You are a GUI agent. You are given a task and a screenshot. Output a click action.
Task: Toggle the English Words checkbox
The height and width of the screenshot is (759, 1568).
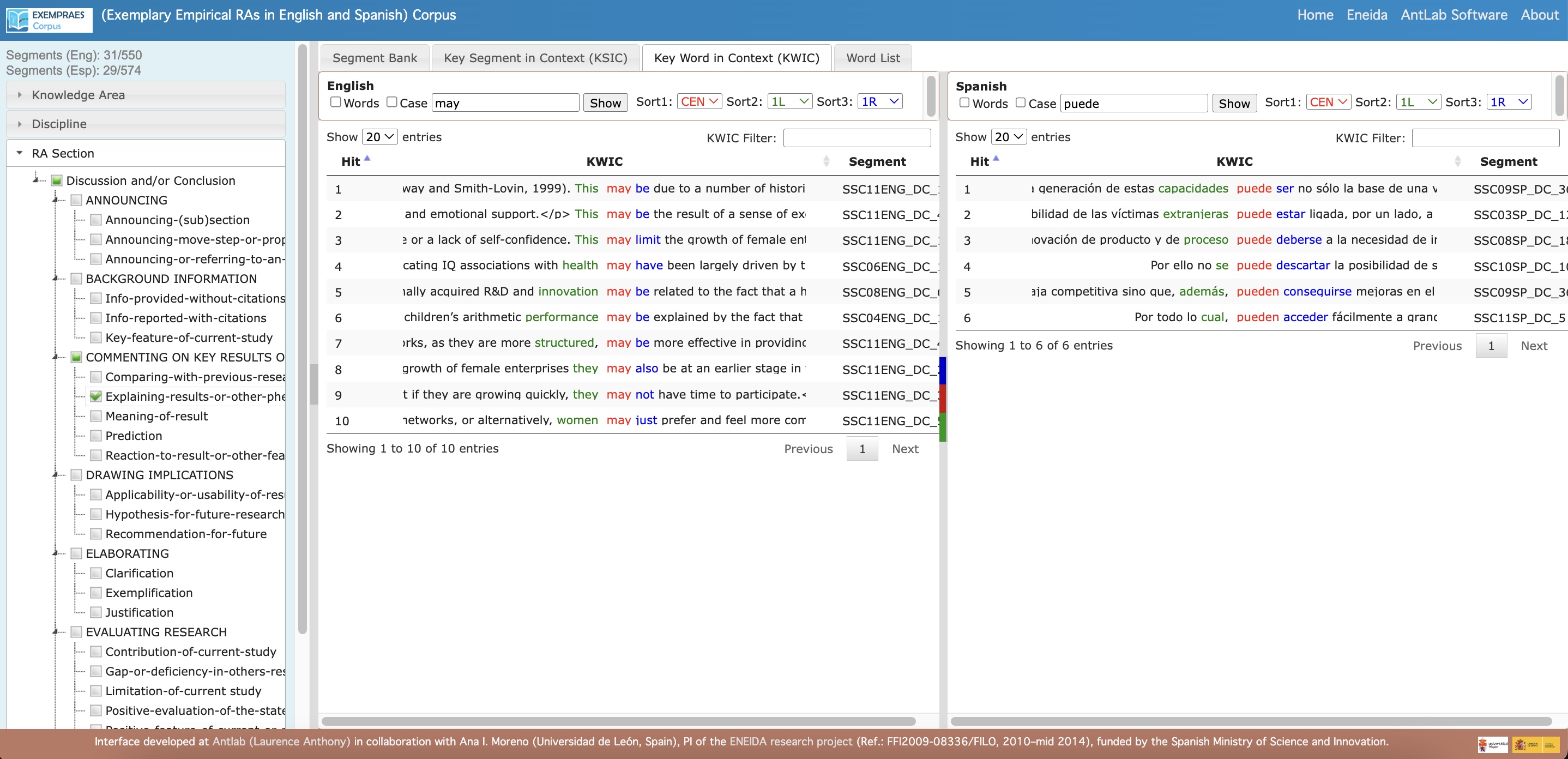tap(335, 101)
